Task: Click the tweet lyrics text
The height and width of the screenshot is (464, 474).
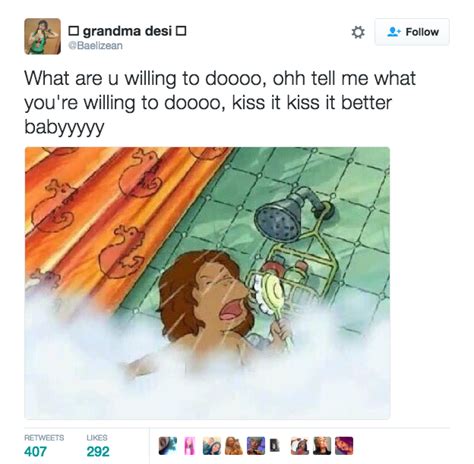Action: pos(220,102)
